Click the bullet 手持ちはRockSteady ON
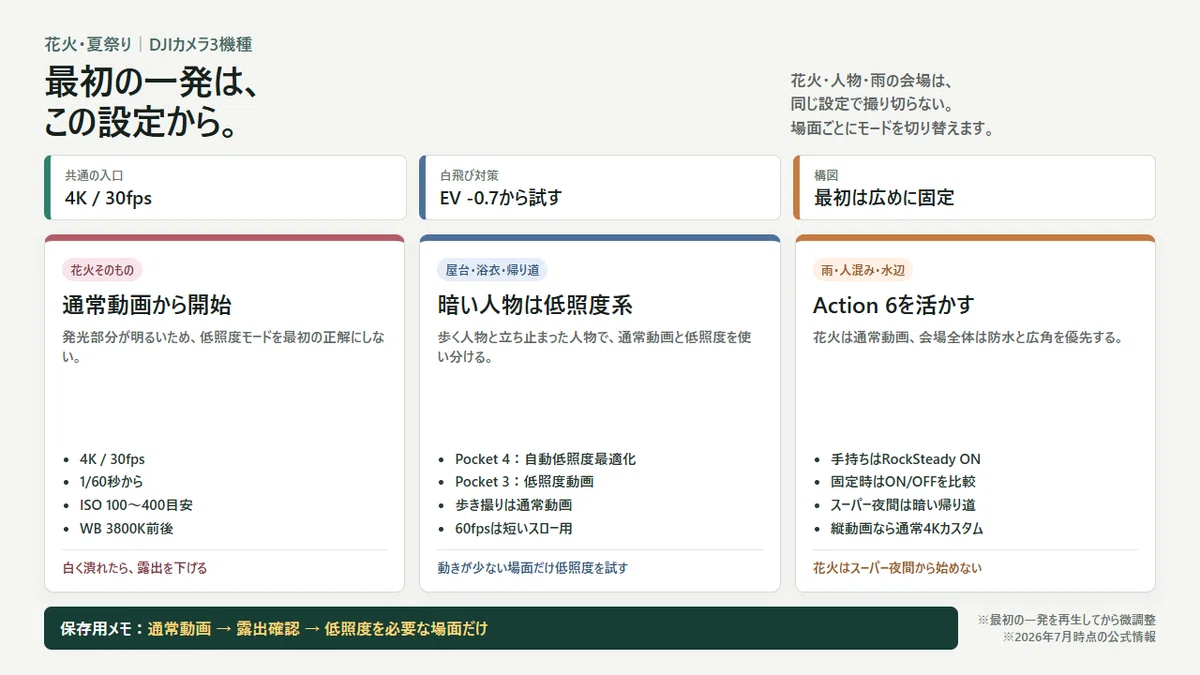This screenshot has height=675, width=1200. [905, 459]
